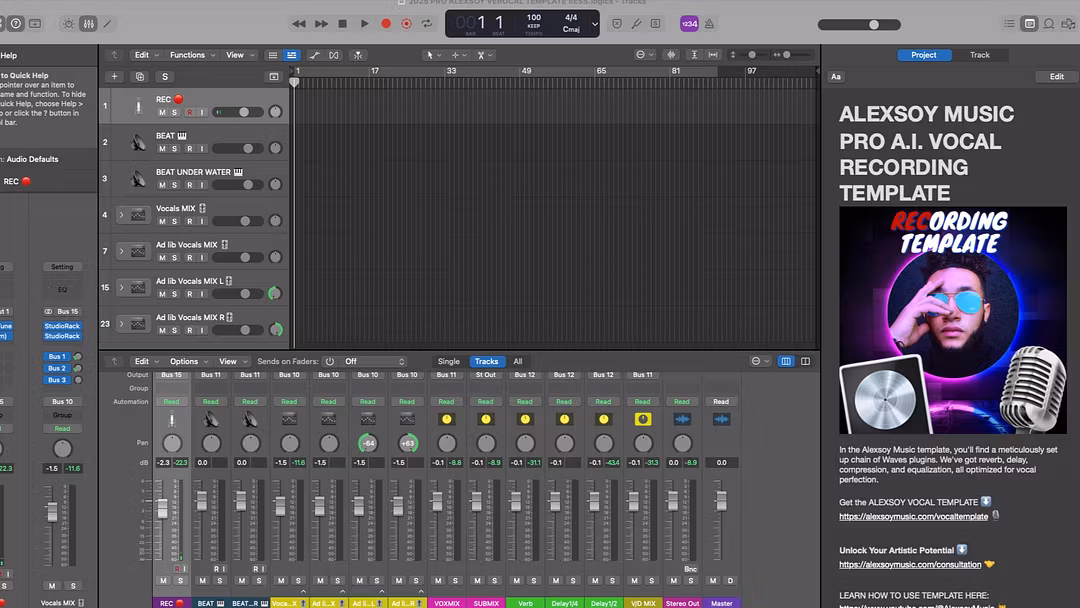
Task: Toggle the Sends on Faders power button
Action: [x=330, y=361]
